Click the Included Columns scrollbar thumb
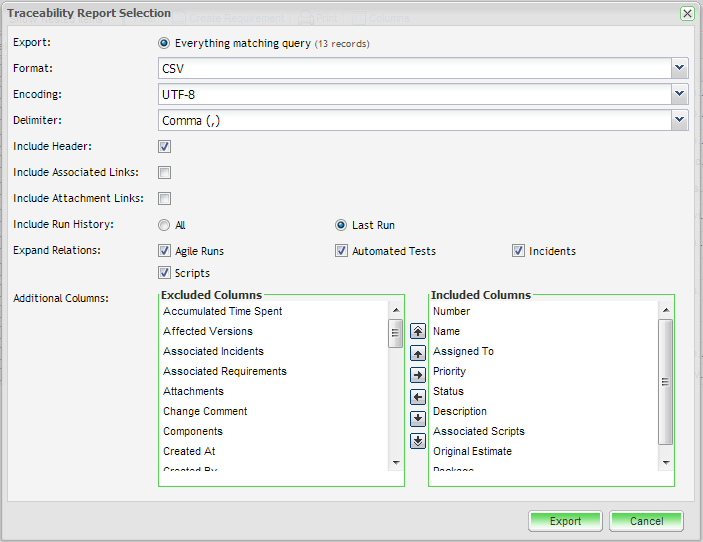This screenshot has width=703, height=542. [666, 381]
